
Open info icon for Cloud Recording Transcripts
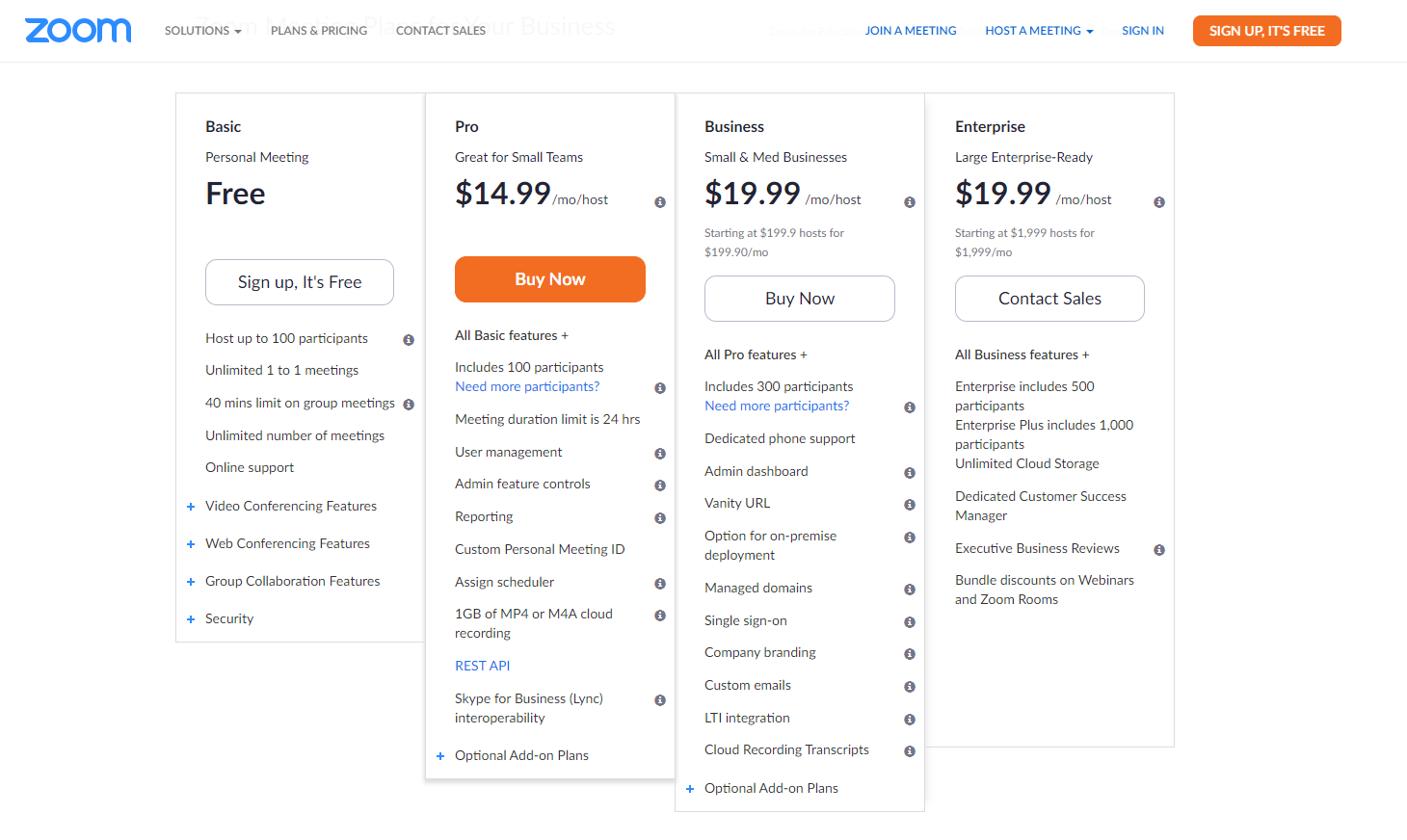(x=910, y=751)
